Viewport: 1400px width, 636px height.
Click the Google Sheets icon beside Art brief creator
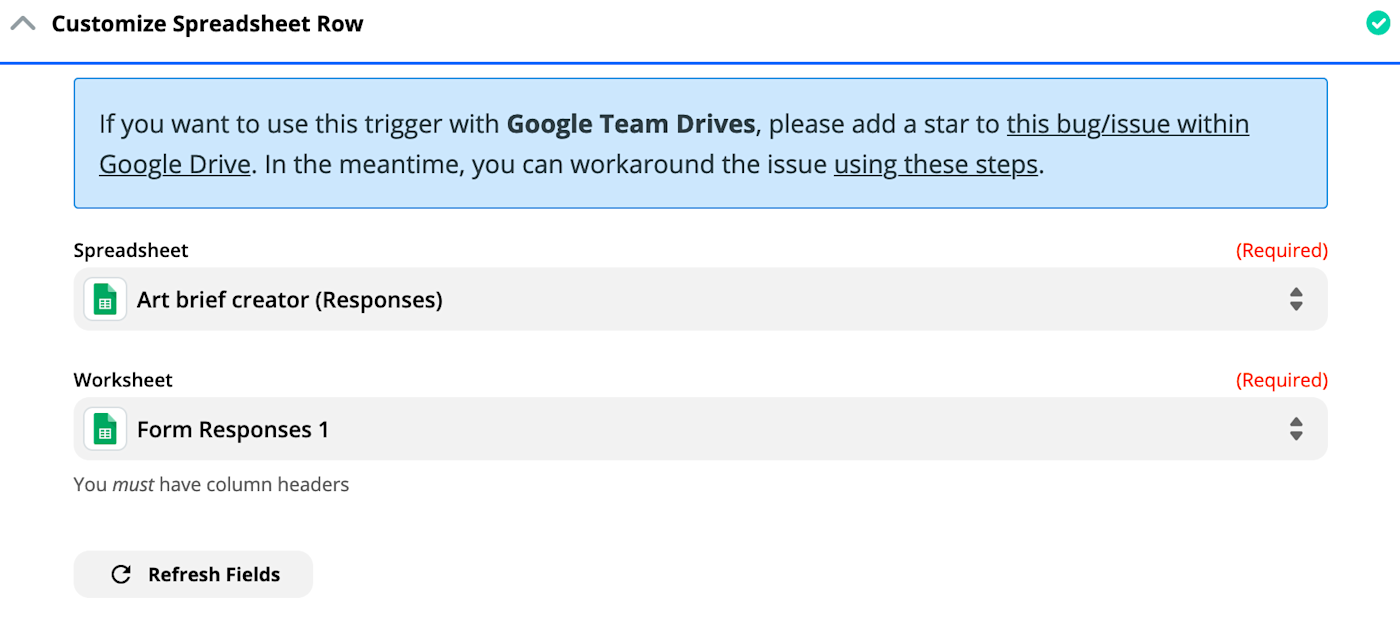[104, 298]
